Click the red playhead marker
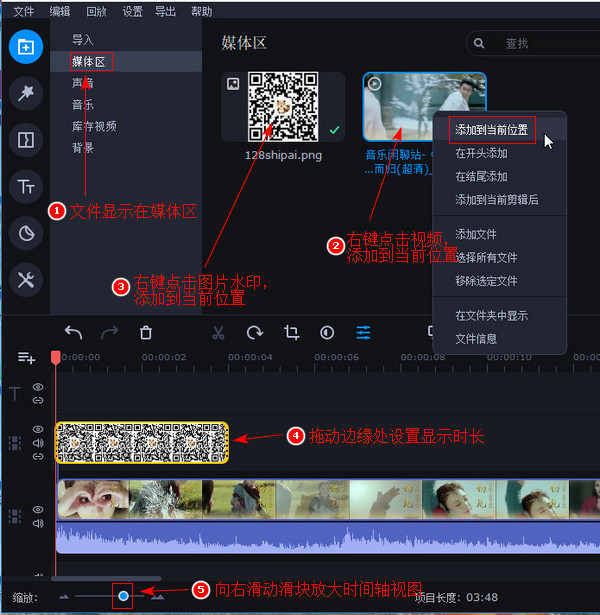This screenshot has height=615, width=600. pos(56,358)
